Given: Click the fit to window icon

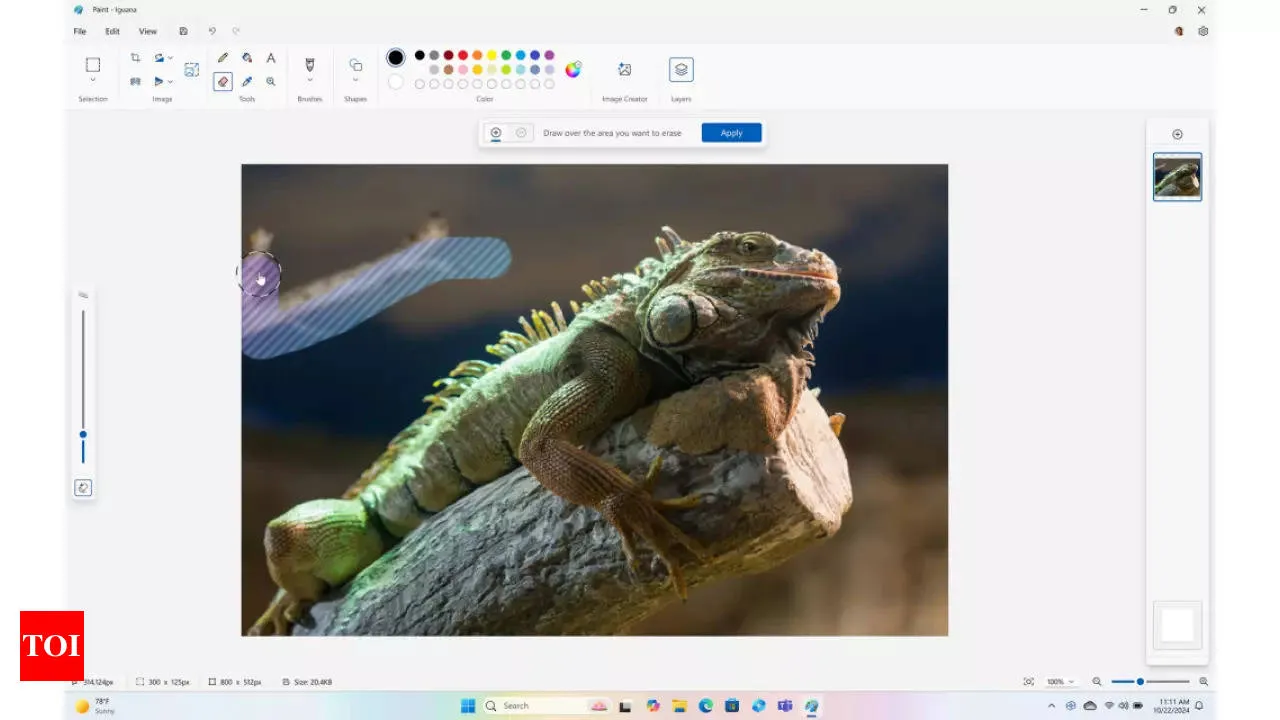Looking at the screenshot, I should click(x=1028, y=682).
